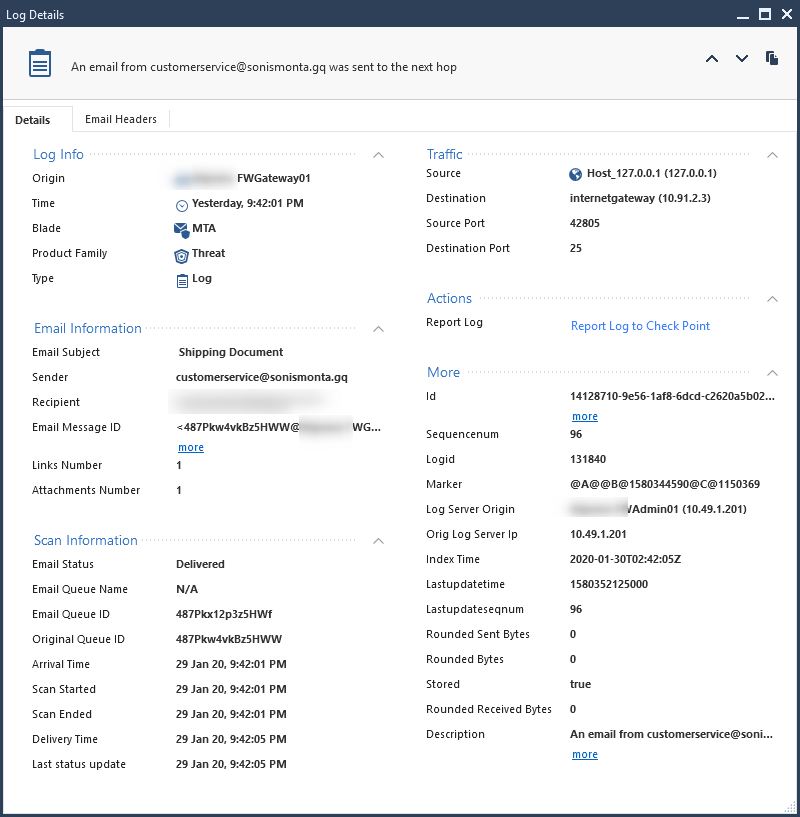Go to previous log with the up arrow

712,59
